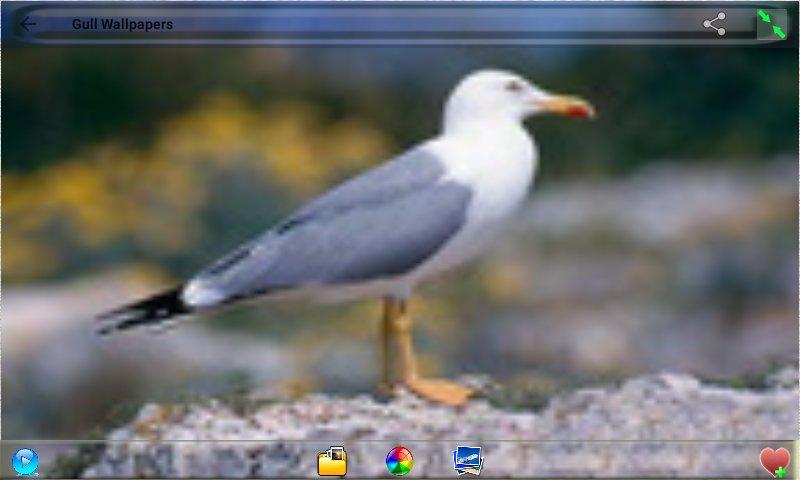Add to favorites with heart icon

(774, 462)
